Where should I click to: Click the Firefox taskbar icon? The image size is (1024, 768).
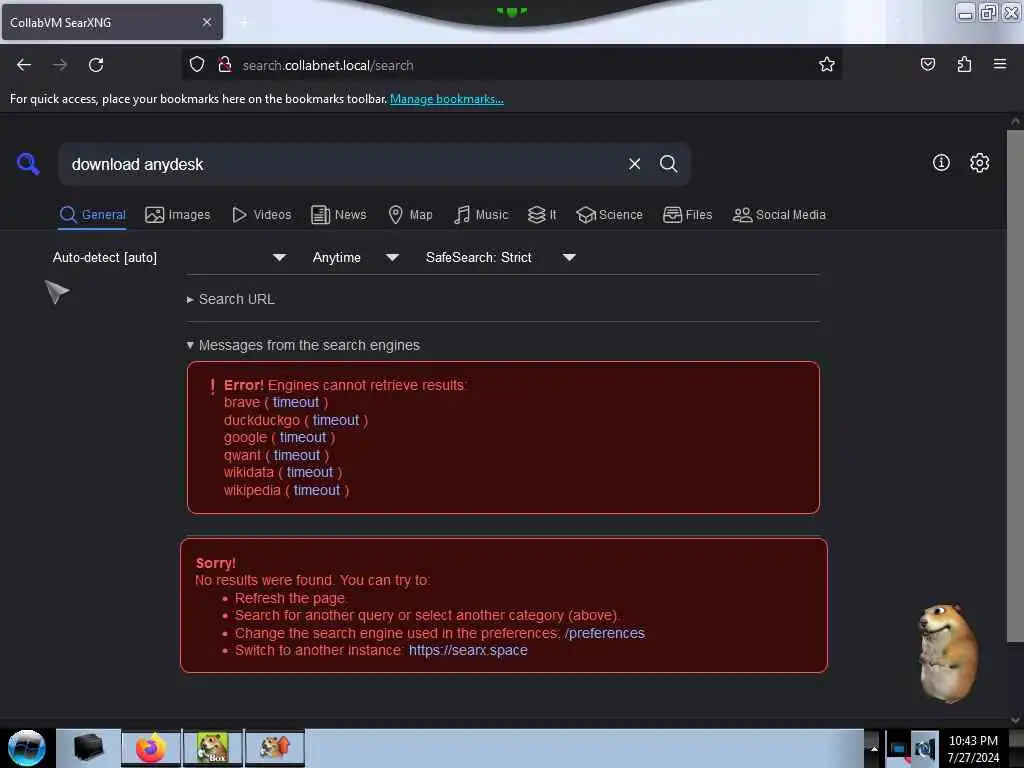click(150, 748)
